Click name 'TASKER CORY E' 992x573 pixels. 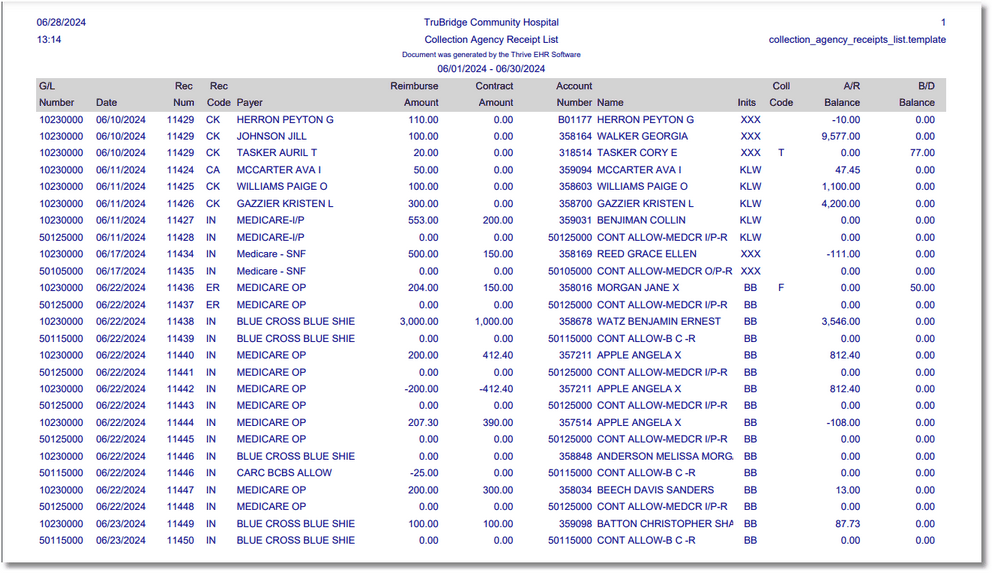[x=636, y=152]
